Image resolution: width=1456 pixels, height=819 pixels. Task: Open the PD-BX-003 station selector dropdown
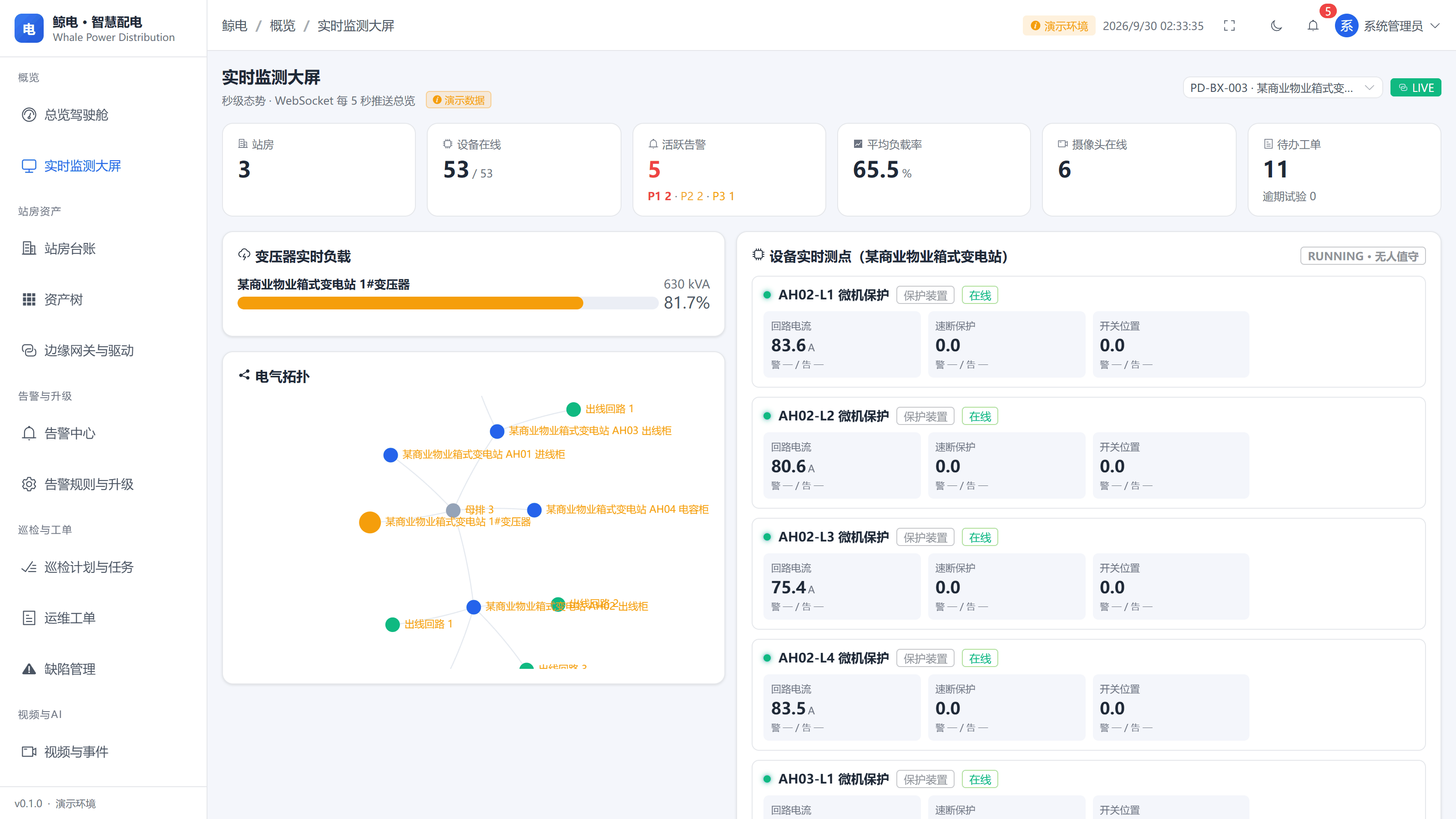(1283, 88)
